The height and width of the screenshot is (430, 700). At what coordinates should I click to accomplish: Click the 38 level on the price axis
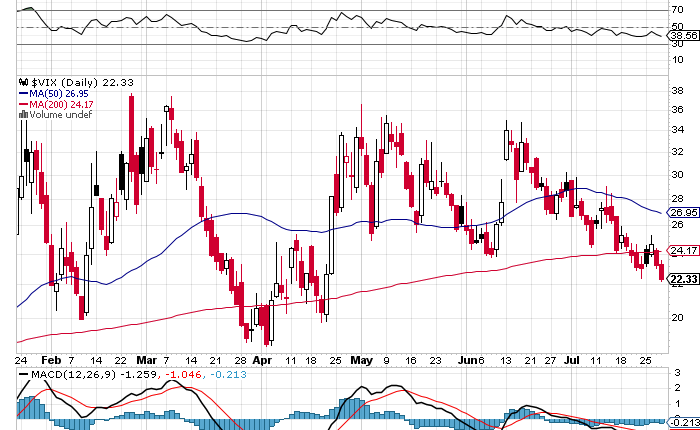pos(676,88)
